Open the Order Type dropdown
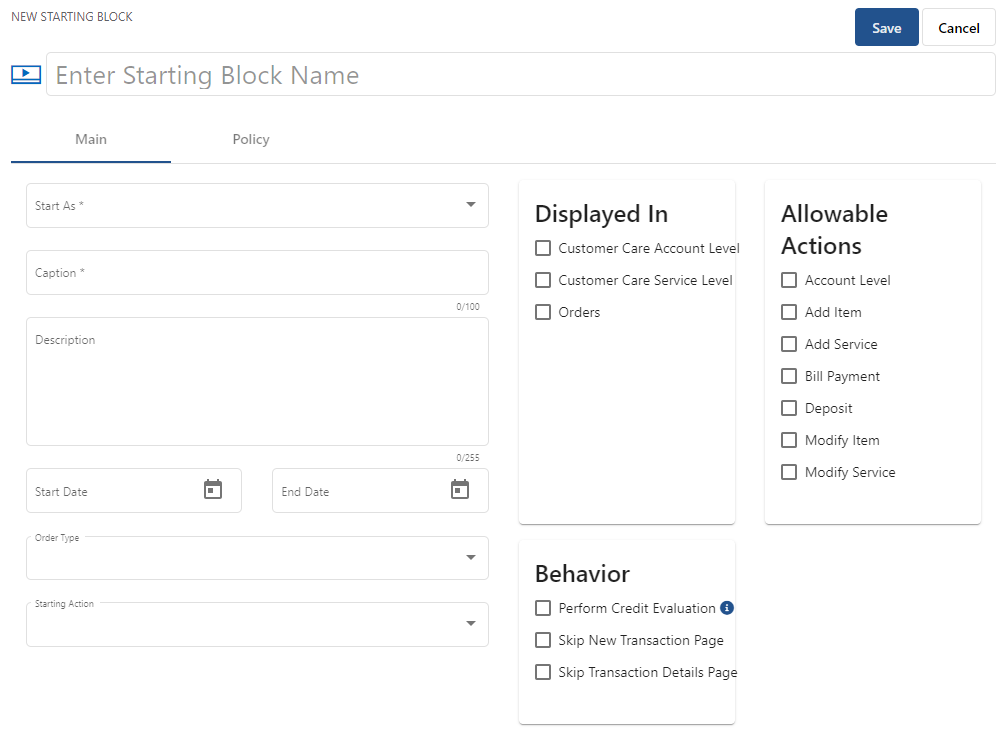The height and width of the screenshot is (738, 1006). click(470, 558)
